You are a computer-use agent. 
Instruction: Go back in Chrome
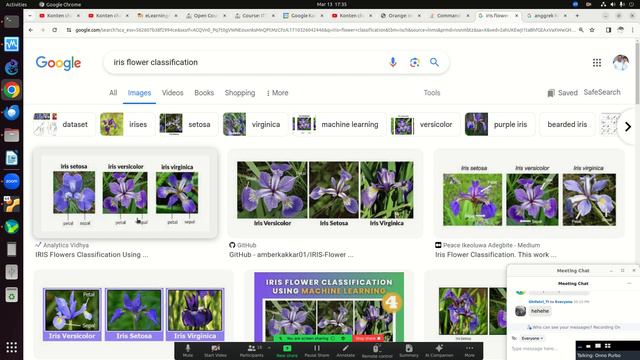[31, 30]
